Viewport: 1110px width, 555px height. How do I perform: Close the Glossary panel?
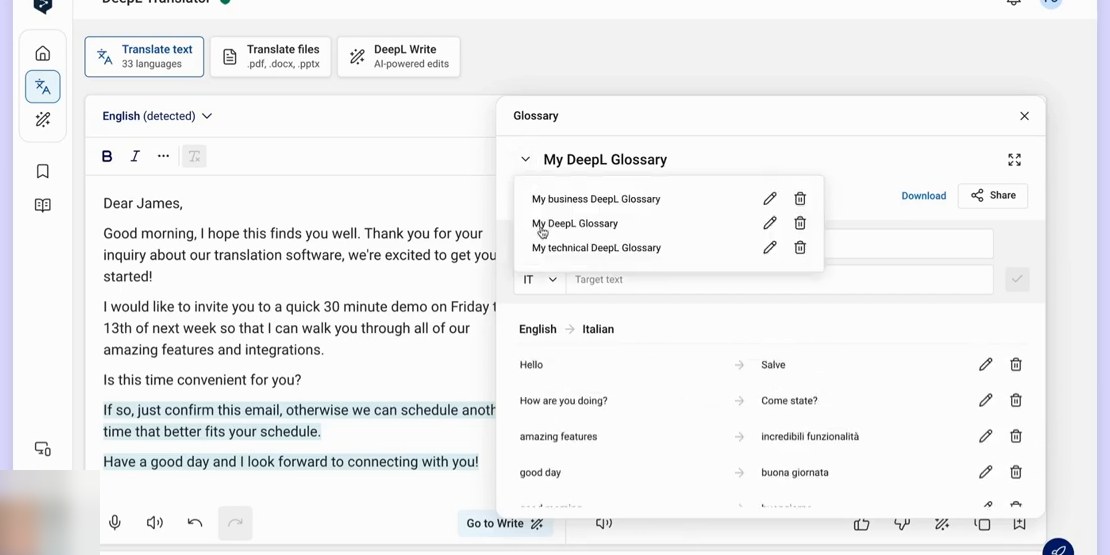(x=1024, y=116)
